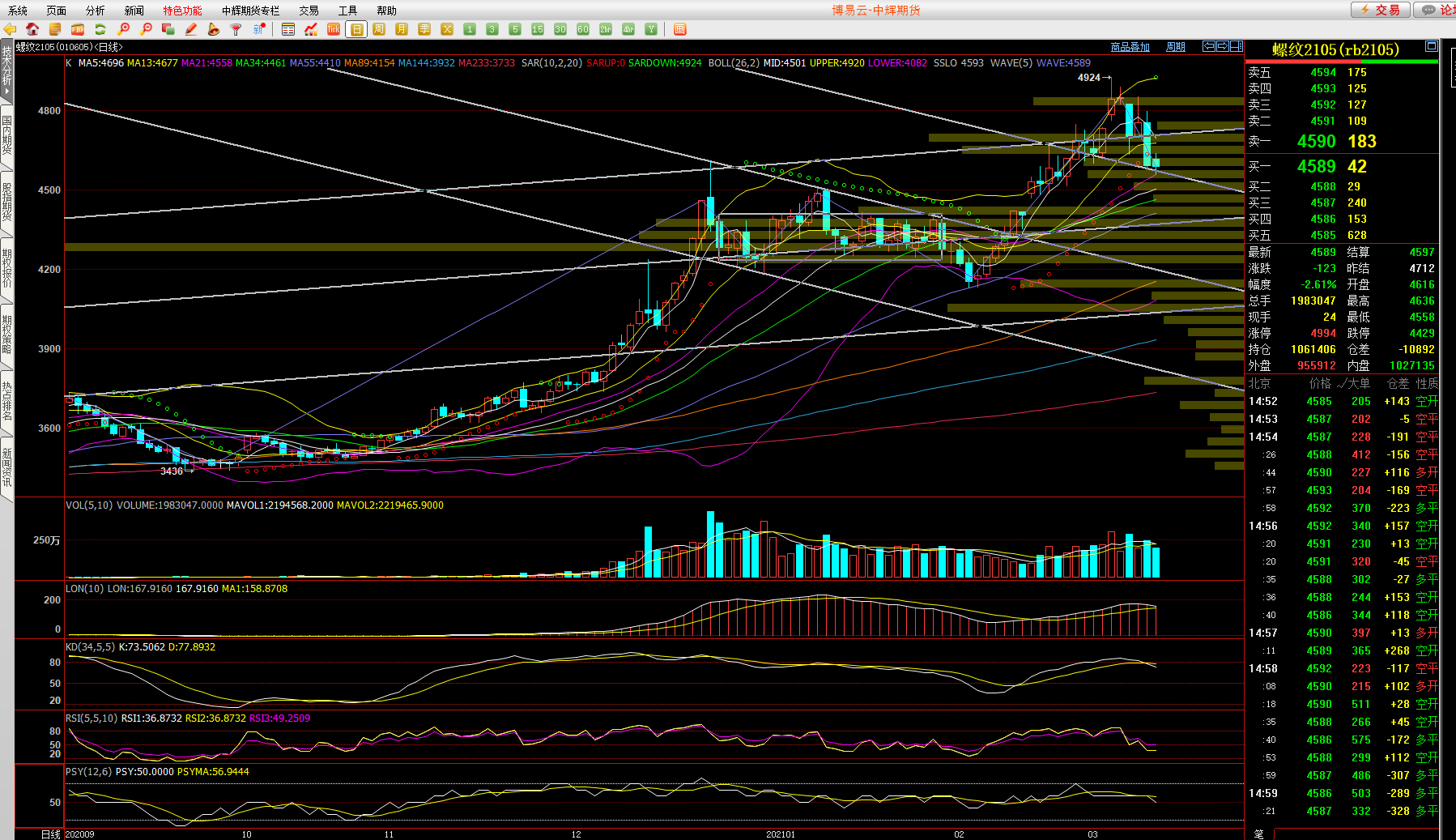Click the 商品叠加 link
The width and height of the screenshot is (1456, 840).
click(x=1130, y=47)
